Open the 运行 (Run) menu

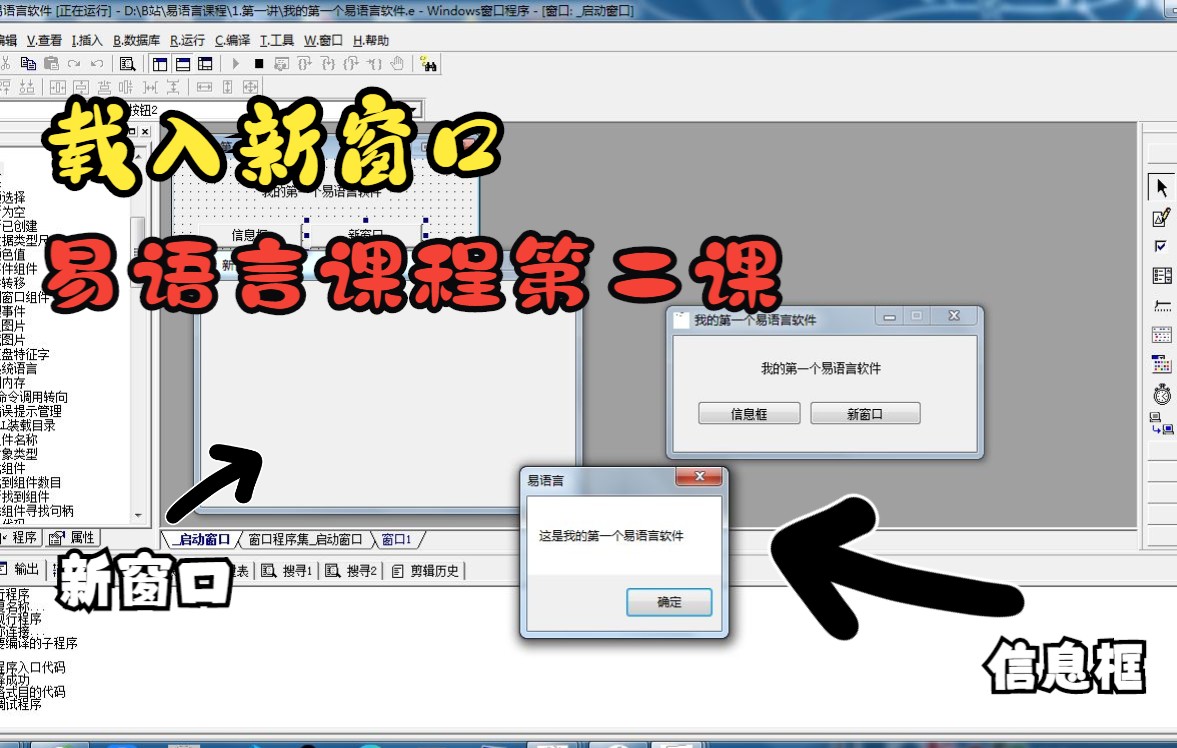point(185,40)
